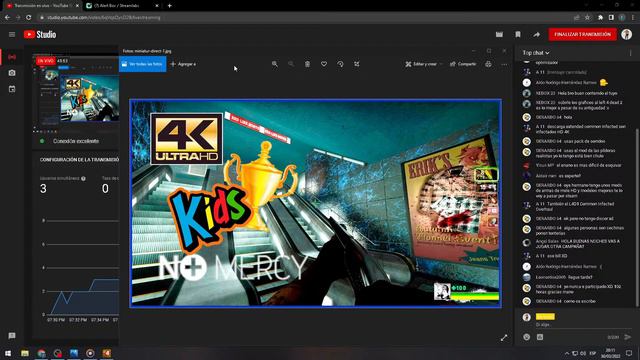Switch to the YouTube live stream browser tab

(42, 6)
